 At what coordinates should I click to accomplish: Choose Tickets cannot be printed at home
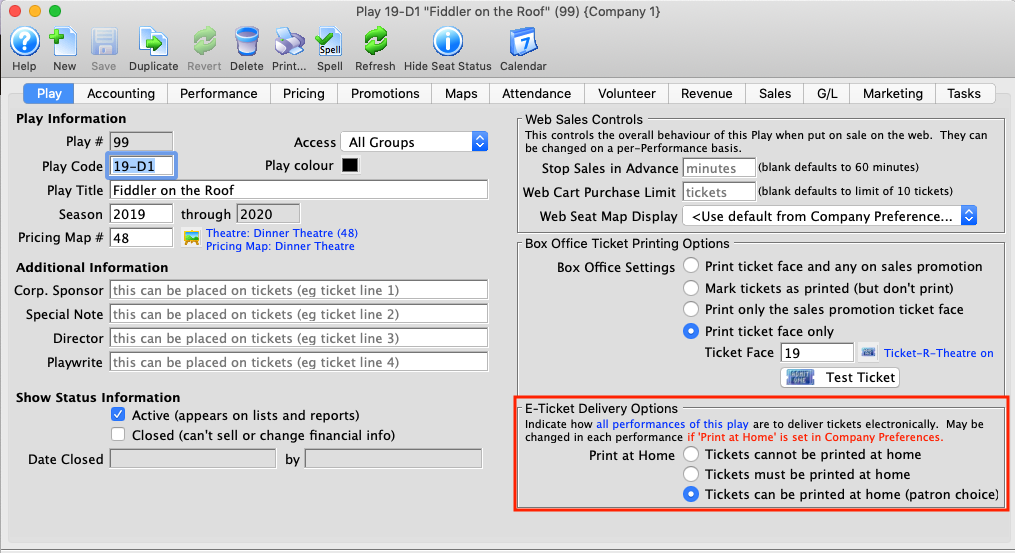(x=691, y=454)
